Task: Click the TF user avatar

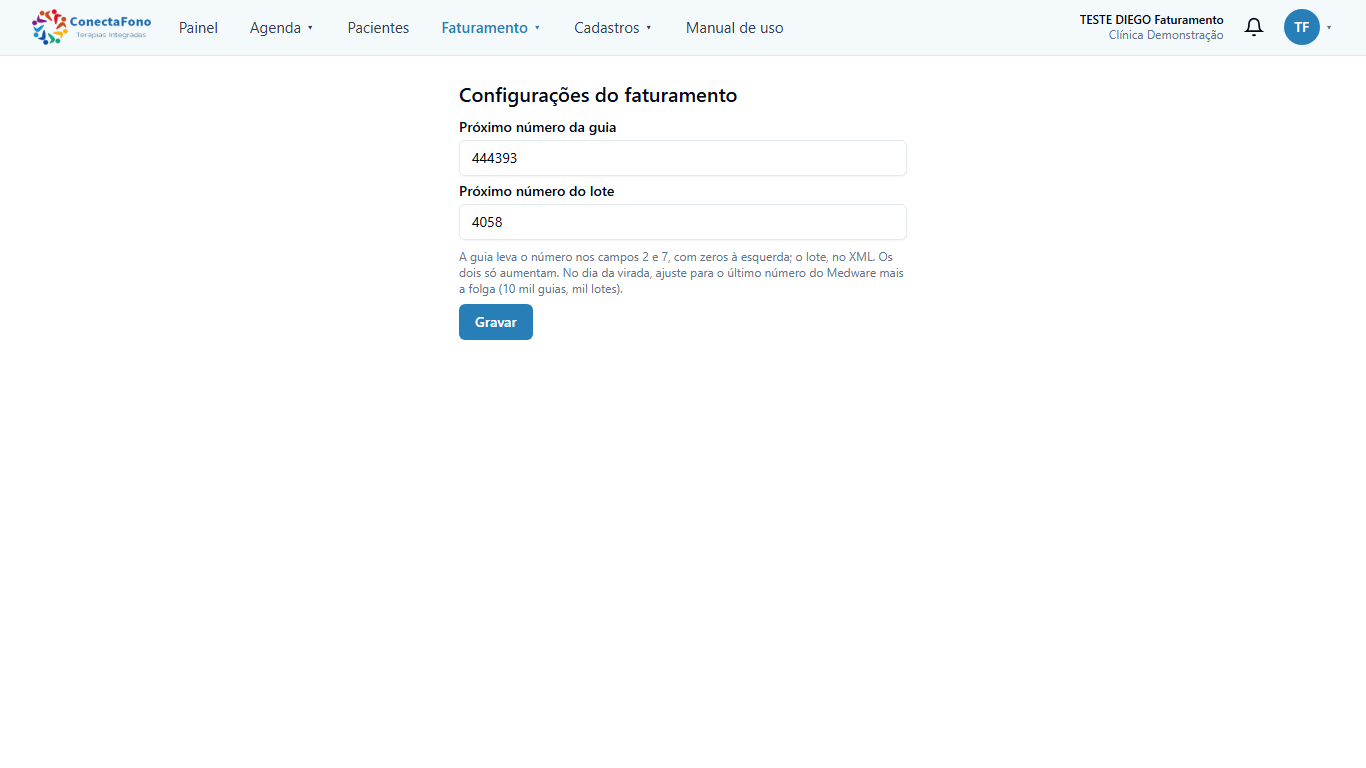Action: (x=1302, y=27)
